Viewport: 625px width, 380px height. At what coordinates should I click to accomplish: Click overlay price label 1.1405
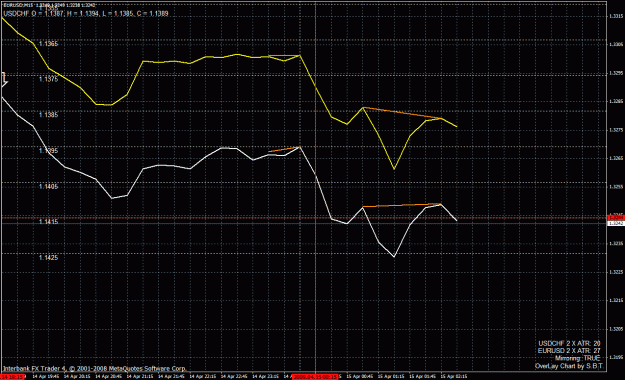(x=49, y=186)
